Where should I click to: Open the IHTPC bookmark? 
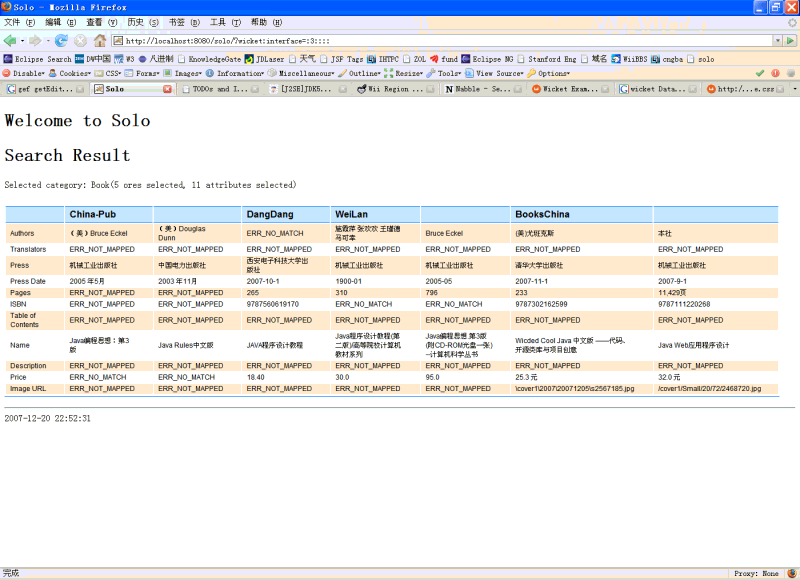coord(383,59)
